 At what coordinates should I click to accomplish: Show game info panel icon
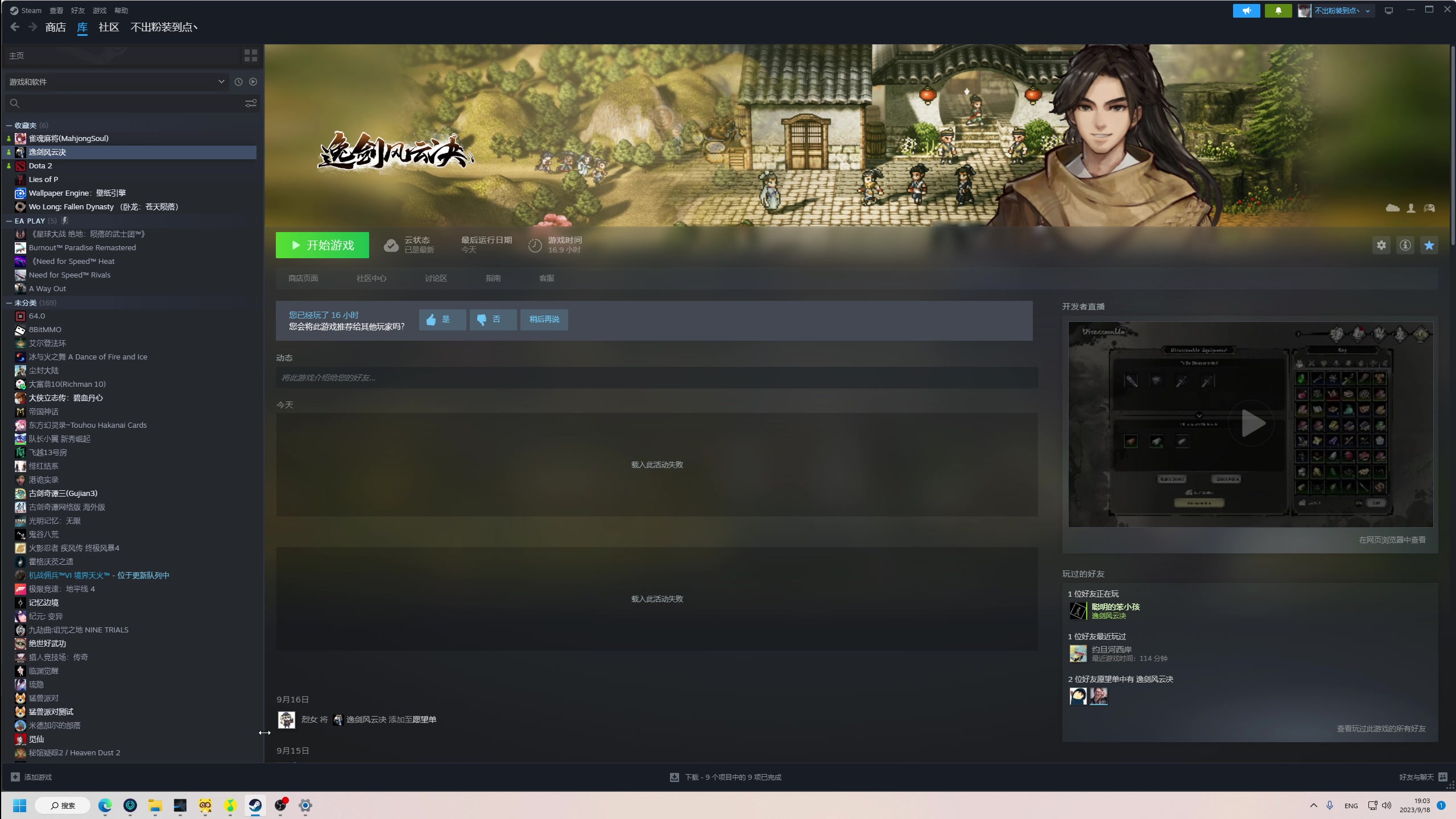pos(1405,245)
